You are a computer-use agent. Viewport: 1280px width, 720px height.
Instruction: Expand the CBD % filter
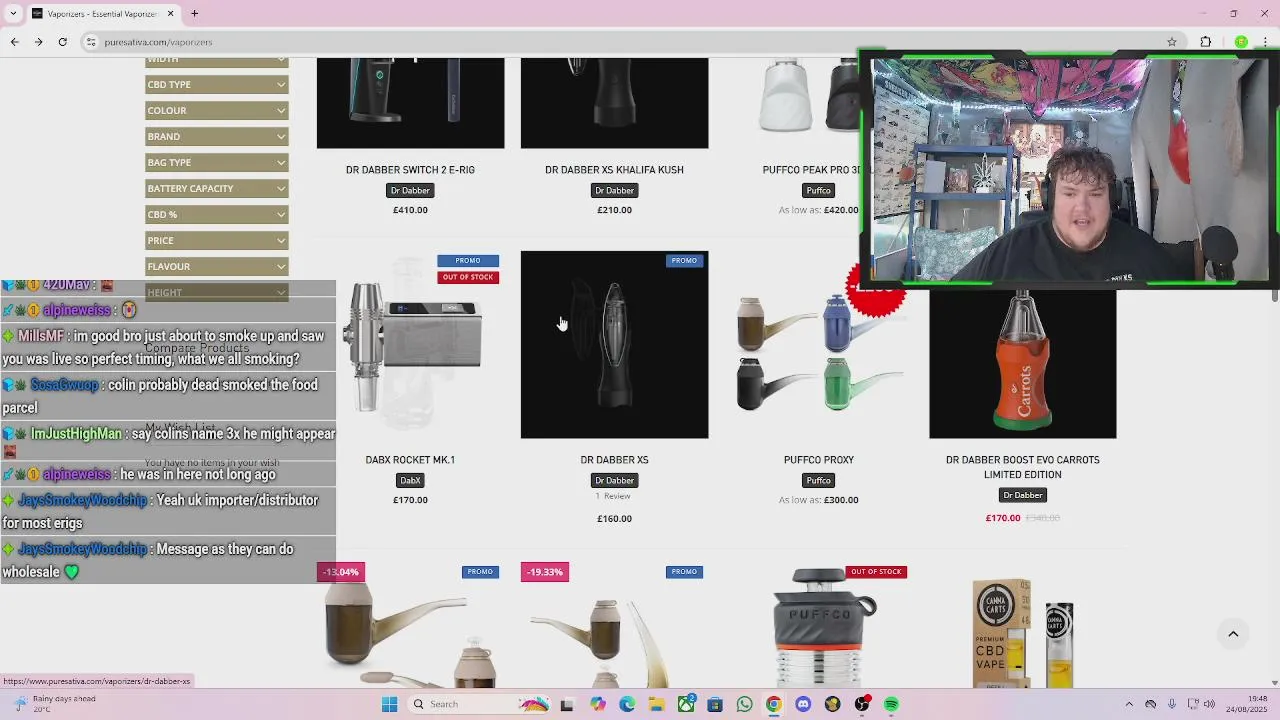coord(216,214)
